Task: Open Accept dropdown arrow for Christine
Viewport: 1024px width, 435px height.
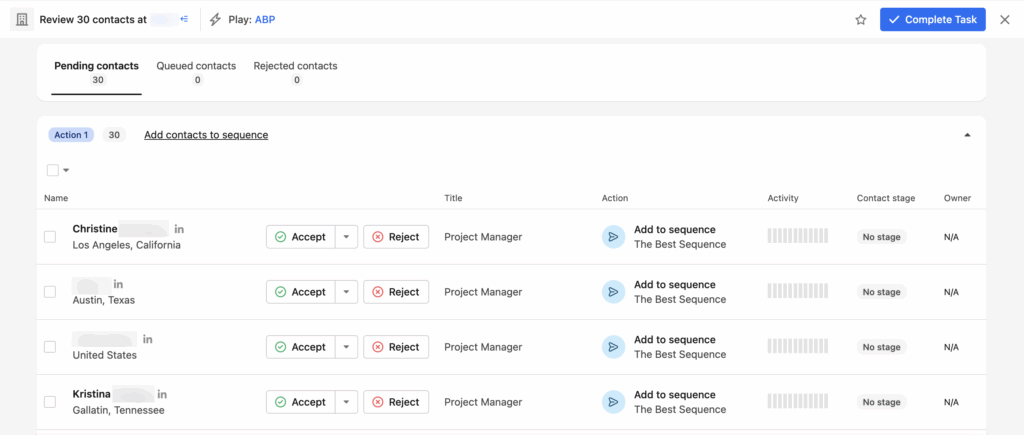Action: click(x=345, y=237)
